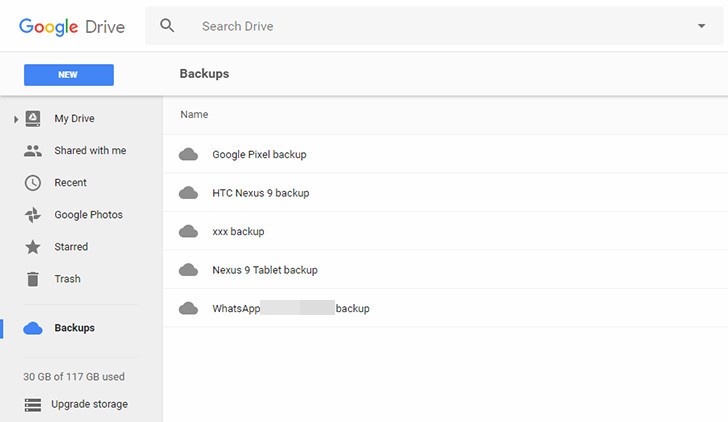
Task: Select the Recent clock icon
Action: tap(33, 183)
